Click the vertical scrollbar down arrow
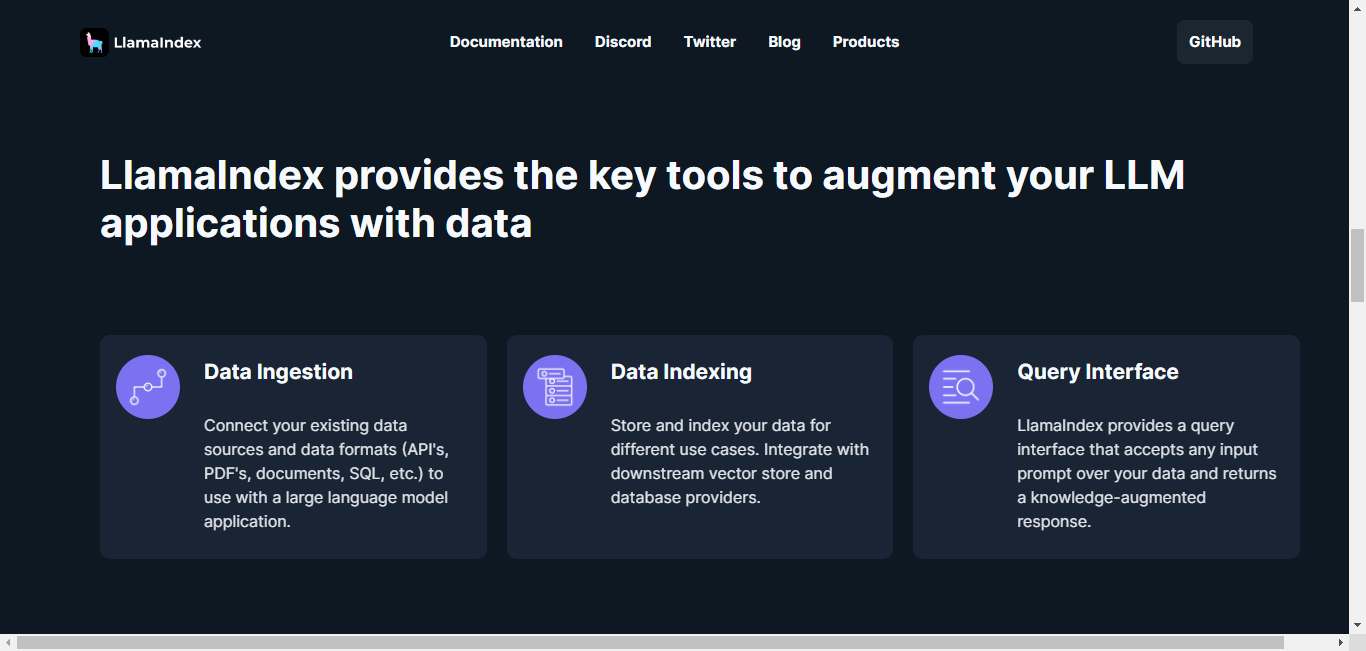The image size is (1366, 651). click(x=1357, y=625)
